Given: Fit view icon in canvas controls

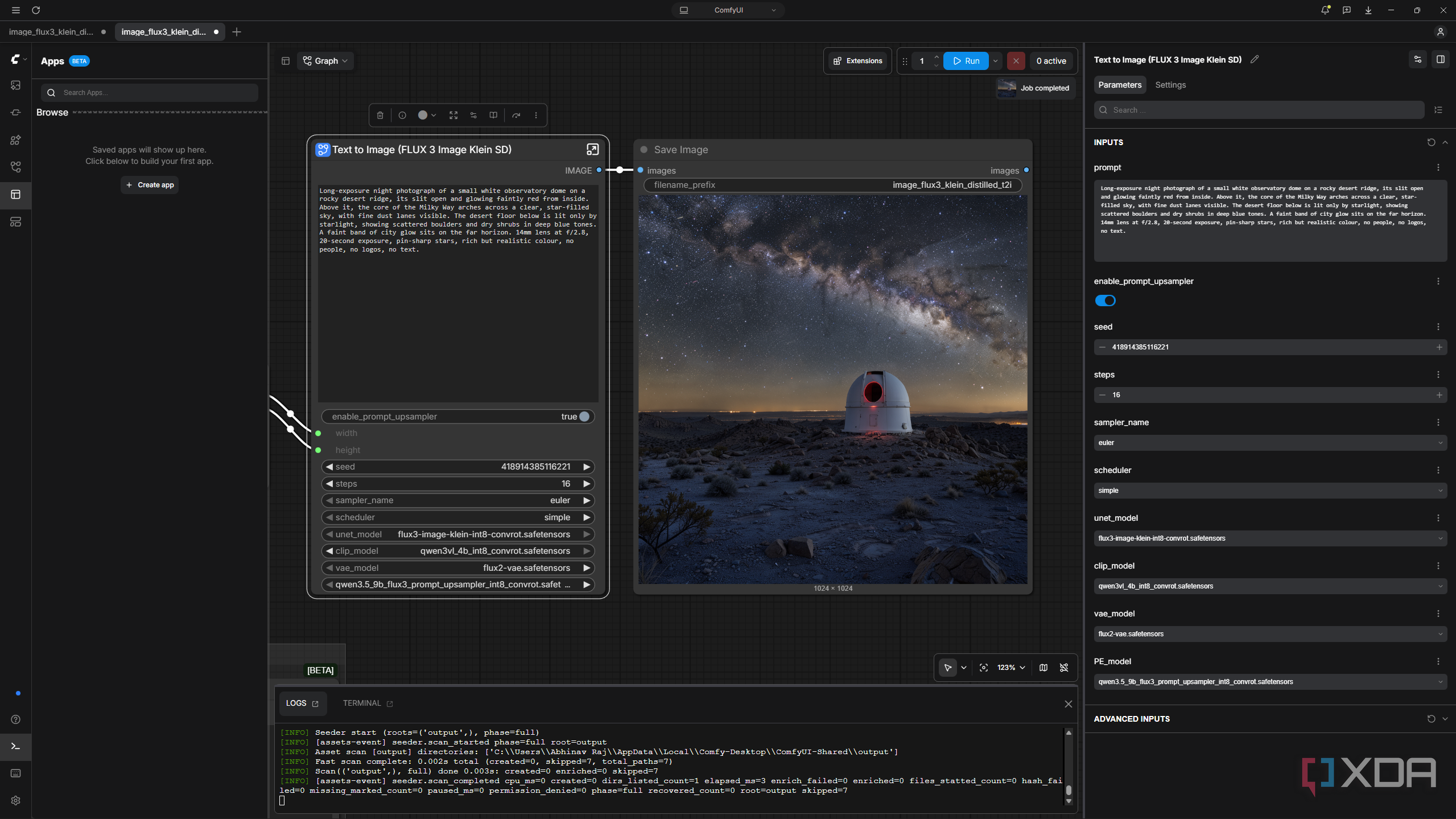Looking at the screenshot, I should point(984,668).
